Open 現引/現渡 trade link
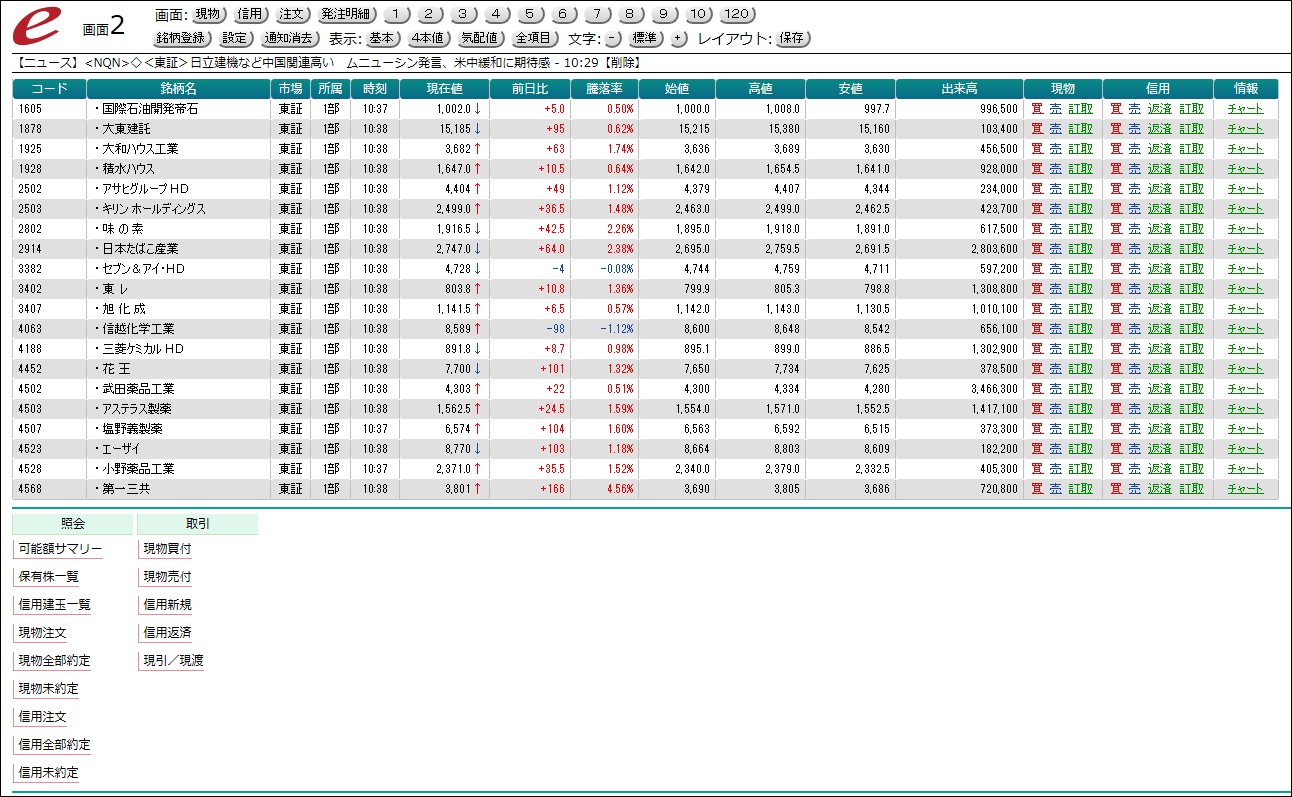The width and height of the screenshot is (1292, 797). point(173,661)
